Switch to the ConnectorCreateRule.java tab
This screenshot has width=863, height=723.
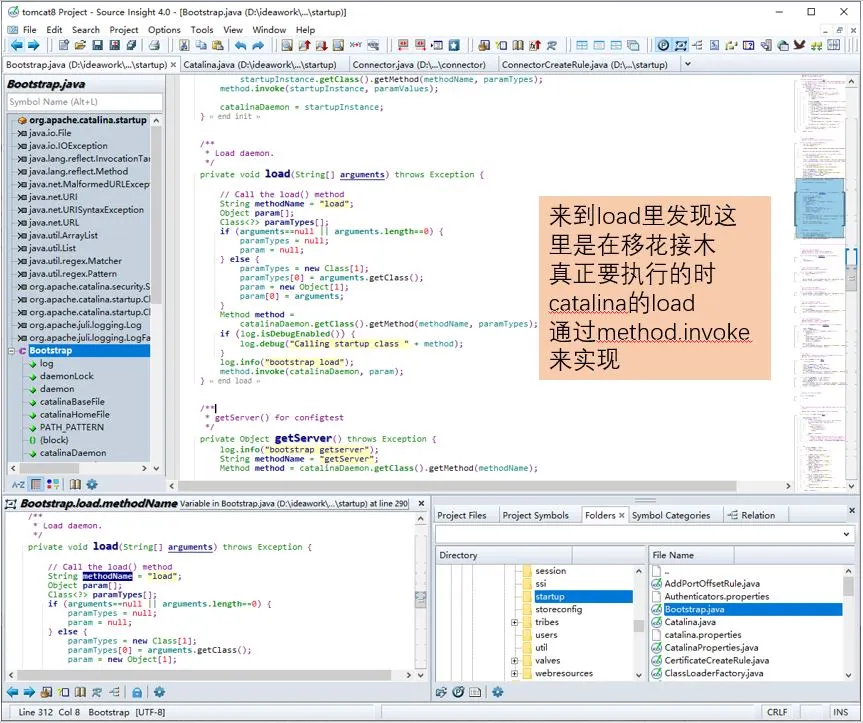(x=585, y=64)
